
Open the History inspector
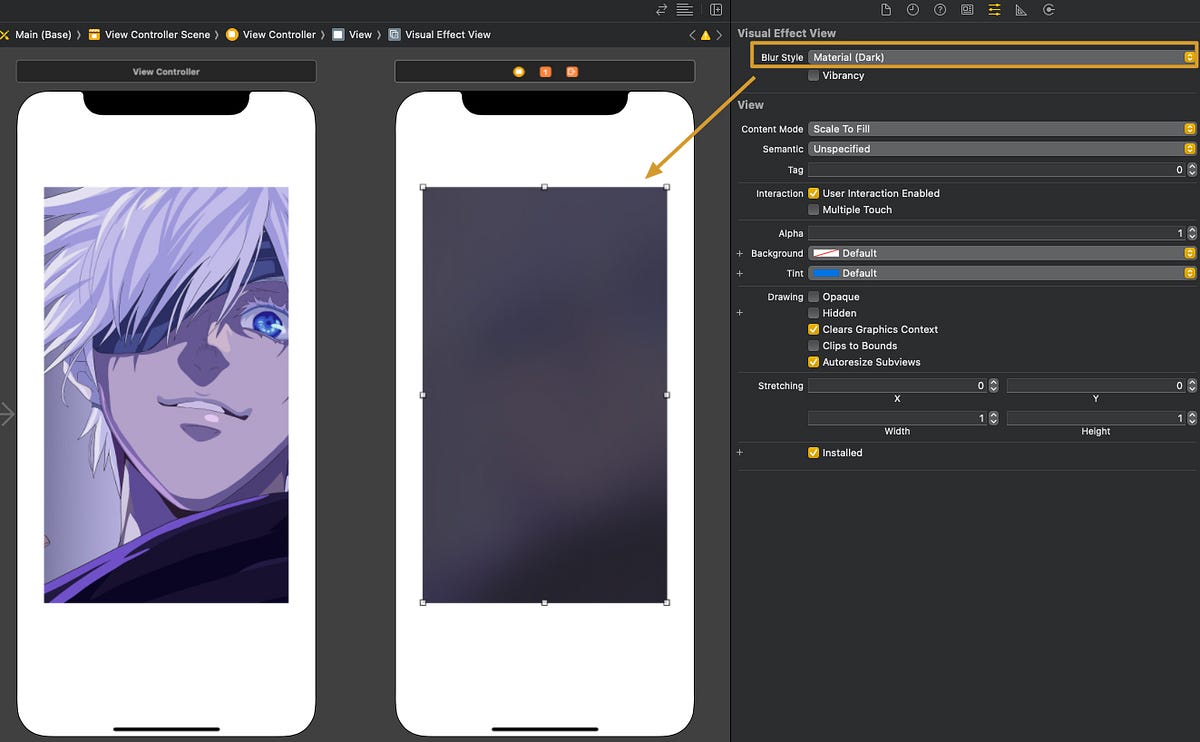click(x=913, y=10)
